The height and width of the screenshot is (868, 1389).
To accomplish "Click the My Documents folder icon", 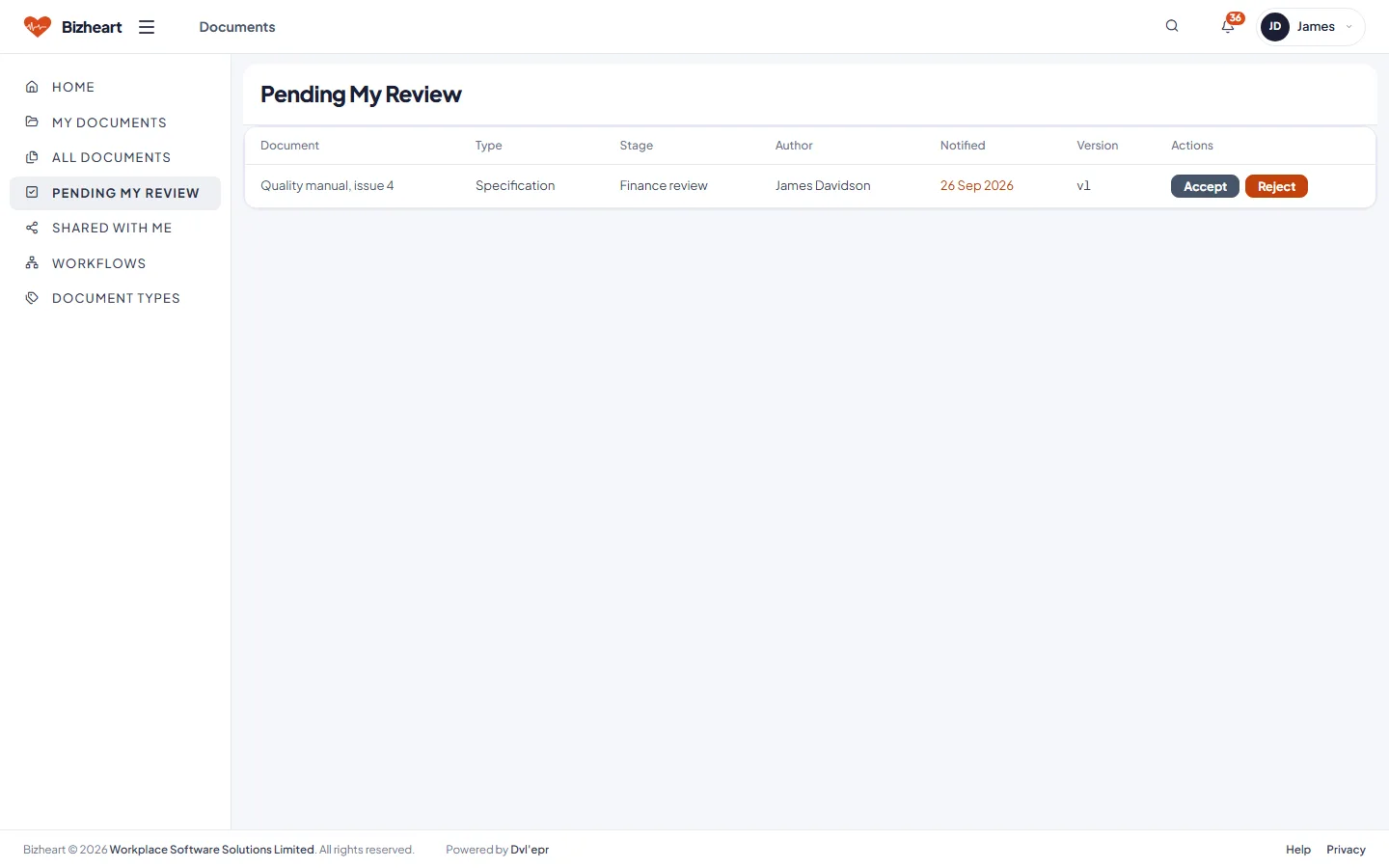I will point(32,122).
